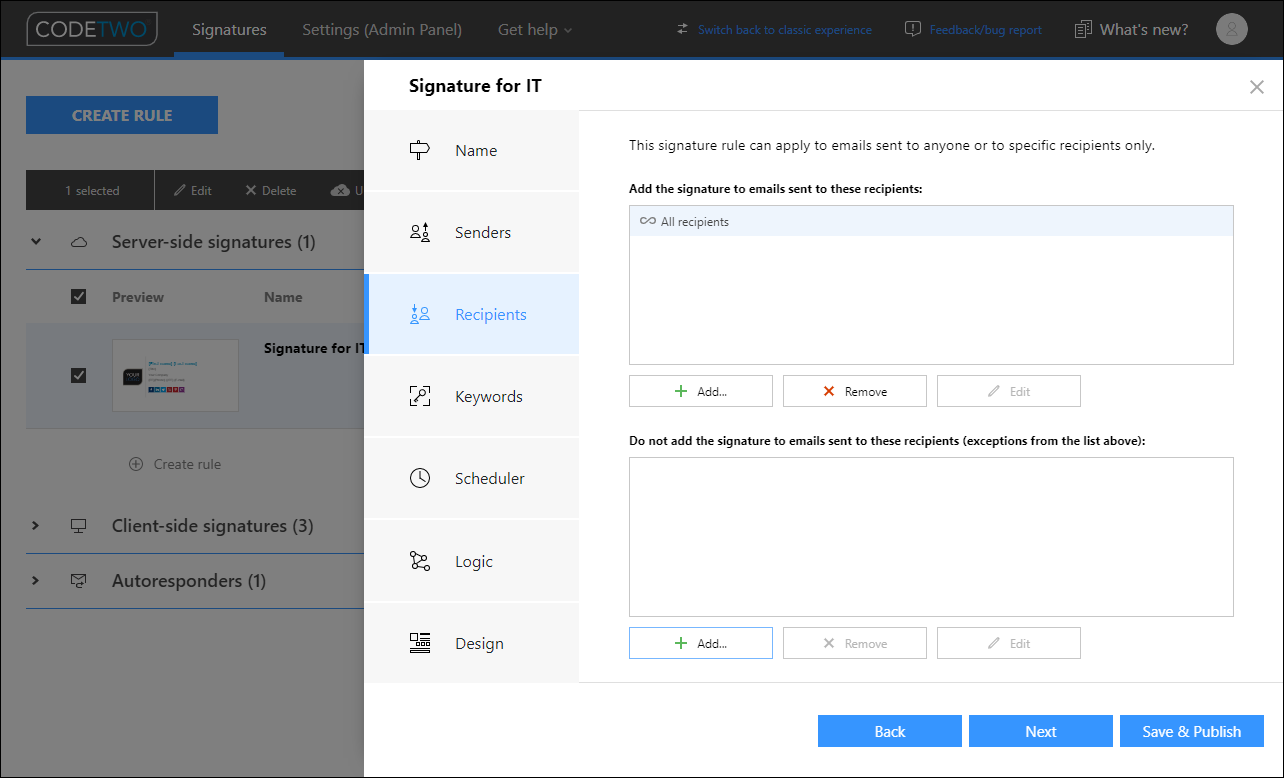Image resolution: width=1284 pixels, height=778 pixels.
Task: Click the Autoresponders envelope icon
Action: [79, 581]
